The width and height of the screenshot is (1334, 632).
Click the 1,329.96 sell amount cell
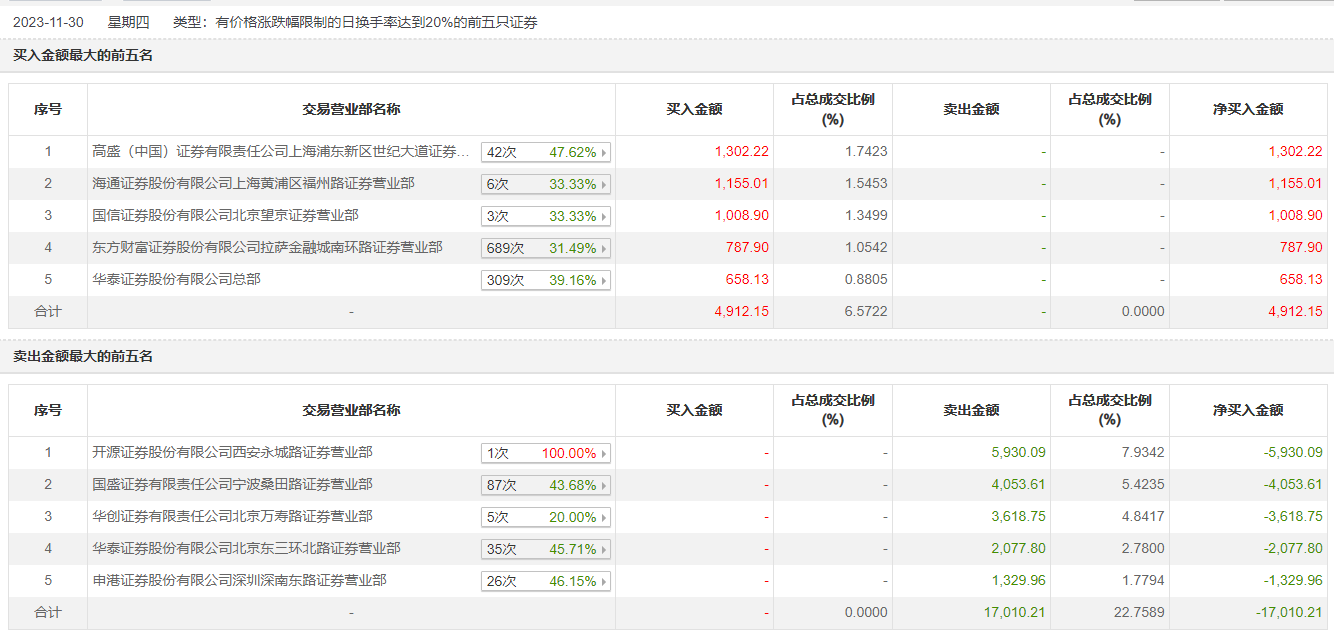(1018, 581)
